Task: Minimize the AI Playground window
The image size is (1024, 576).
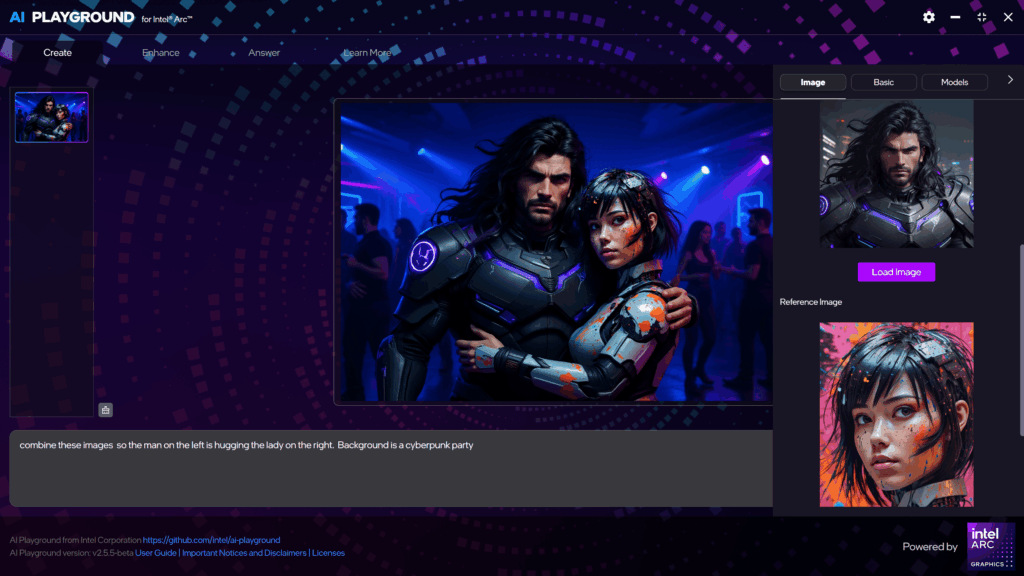Action: 956,17
